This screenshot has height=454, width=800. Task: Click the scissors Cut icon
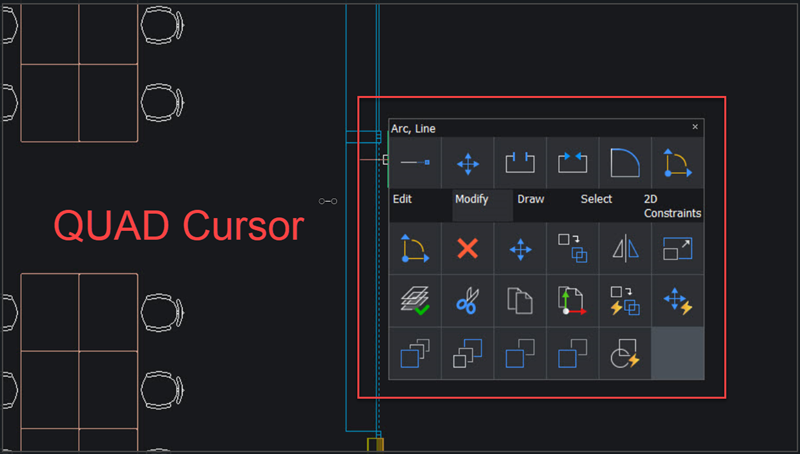tap(467, 301)
